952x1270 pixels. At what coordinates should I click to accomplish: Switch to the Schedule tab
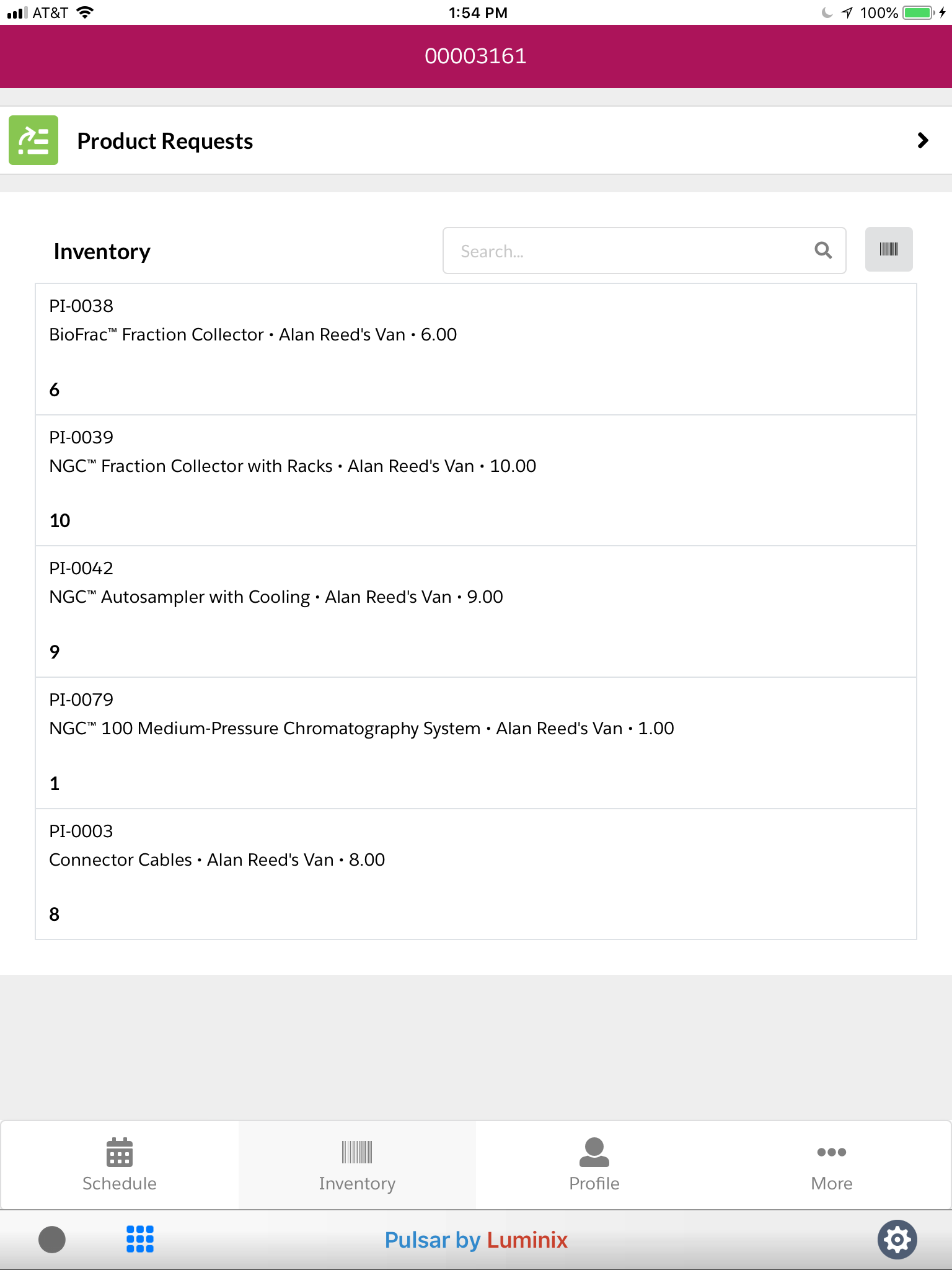pyautogui.click(x=120, y=1165)
